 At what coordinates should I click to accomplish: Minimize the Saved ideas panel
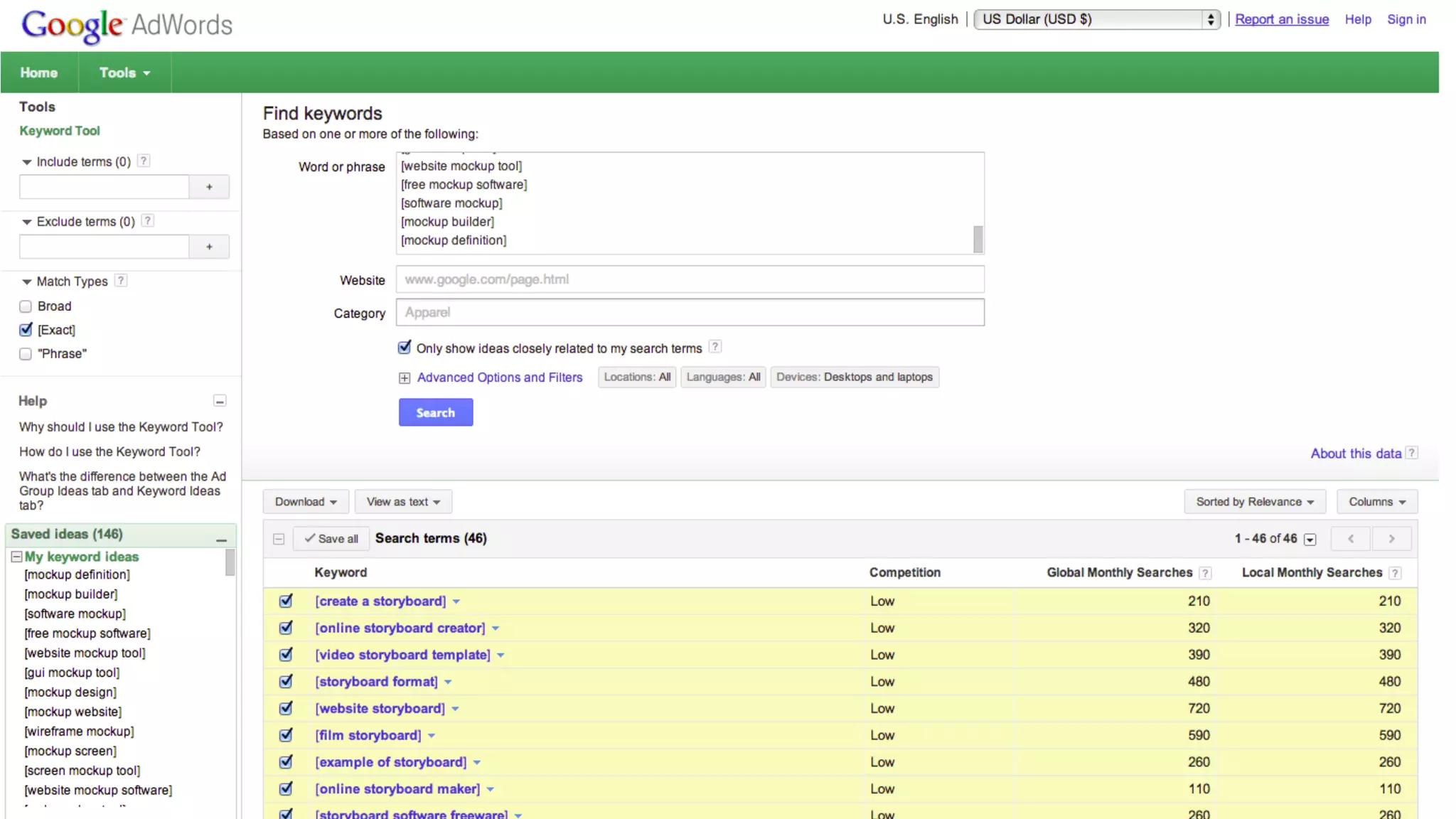[x=221, y=540]
